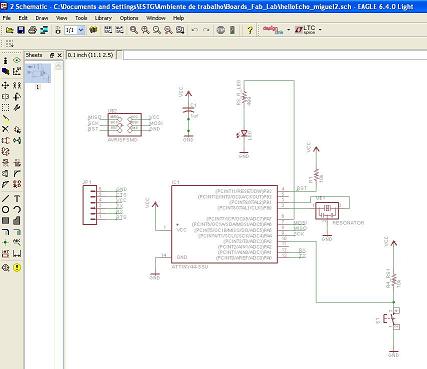
Task: Click the grid coordinates 0.1 inch display
Action: [91, 55]
